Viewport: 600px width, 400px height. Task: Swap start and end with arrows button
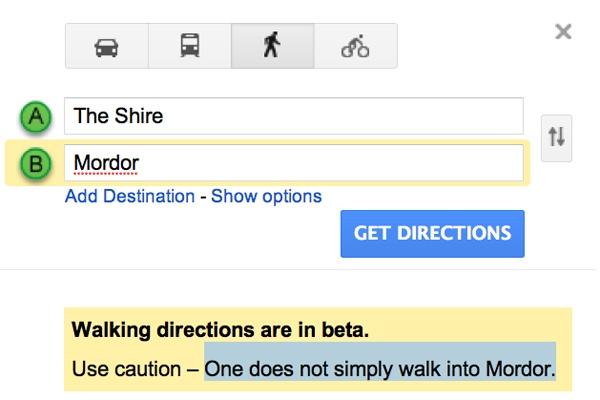(x=556, y=137)
